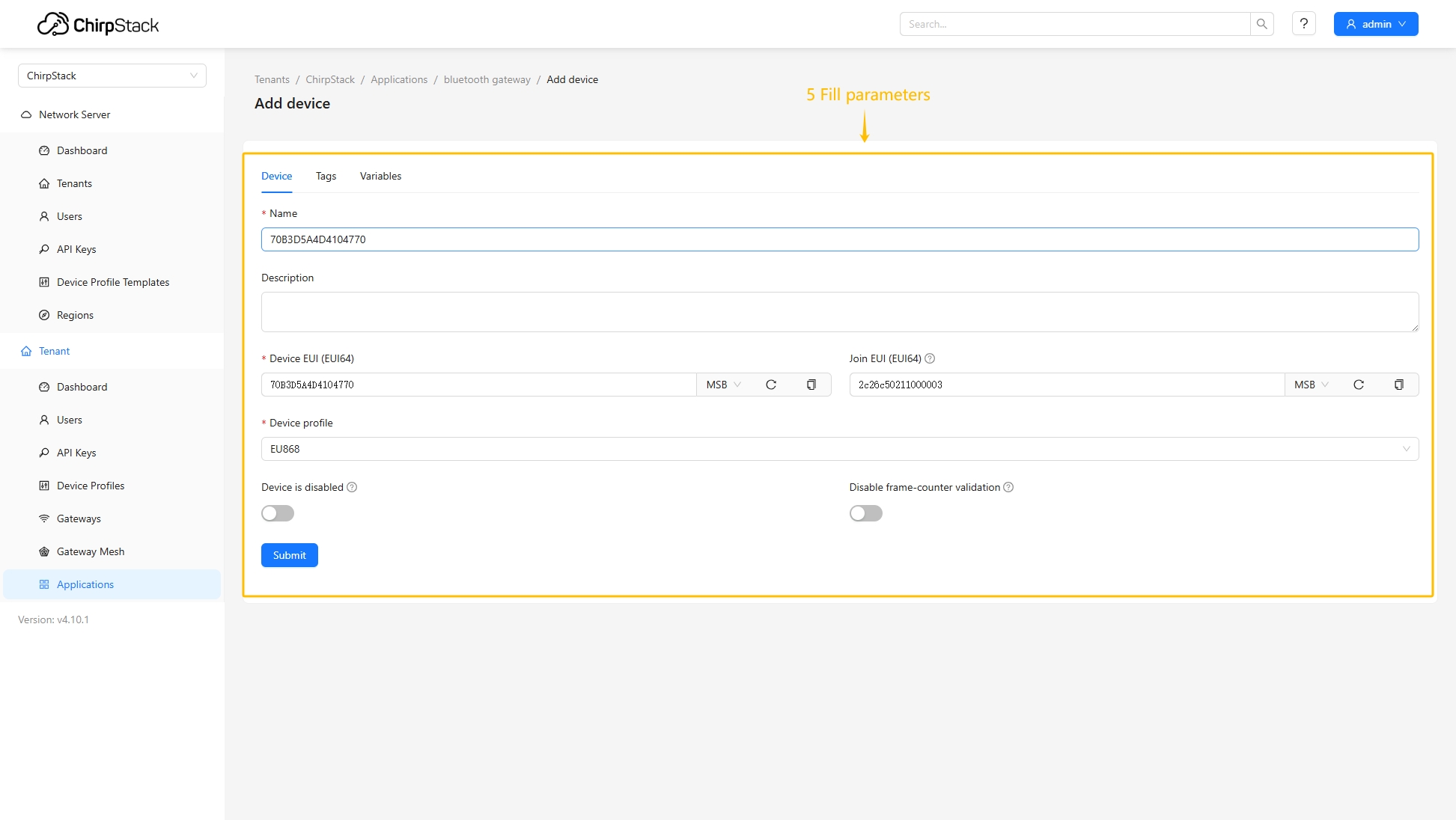Go to bluetooth gateway breadcrumb link
Viewport: 1456px width, 820px height.
(x=487, y=79)
